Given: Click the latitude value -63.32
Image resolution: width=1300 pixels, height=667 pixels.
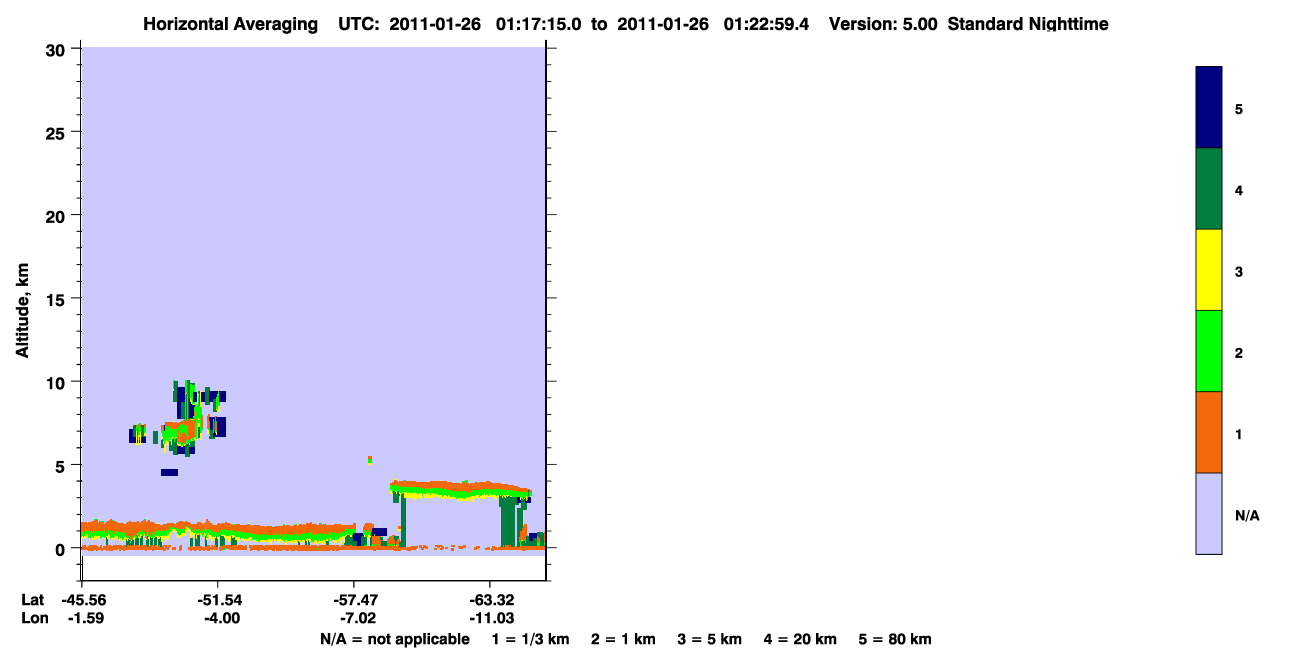Looking at the screenshot, I should (493, 600).
